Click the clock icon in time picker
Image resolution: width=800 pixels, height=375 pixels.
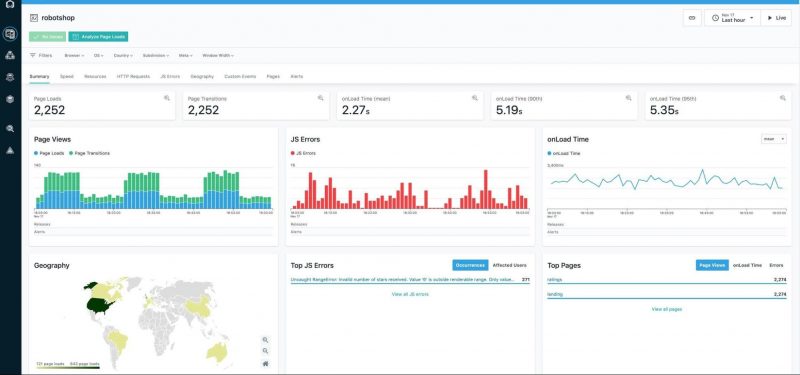715,18
